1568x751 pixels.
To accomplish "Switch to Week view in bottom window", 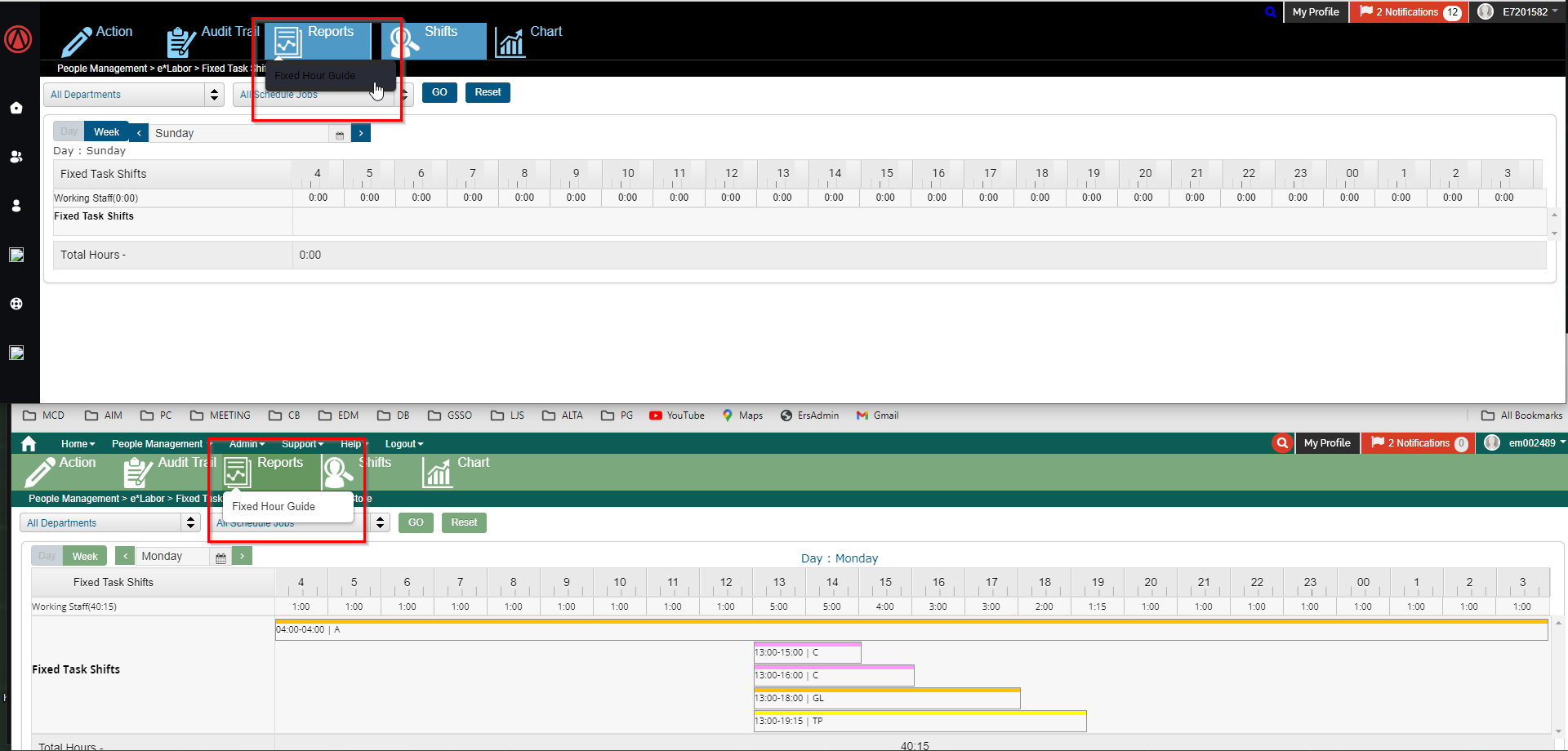I will click(85, 556).
